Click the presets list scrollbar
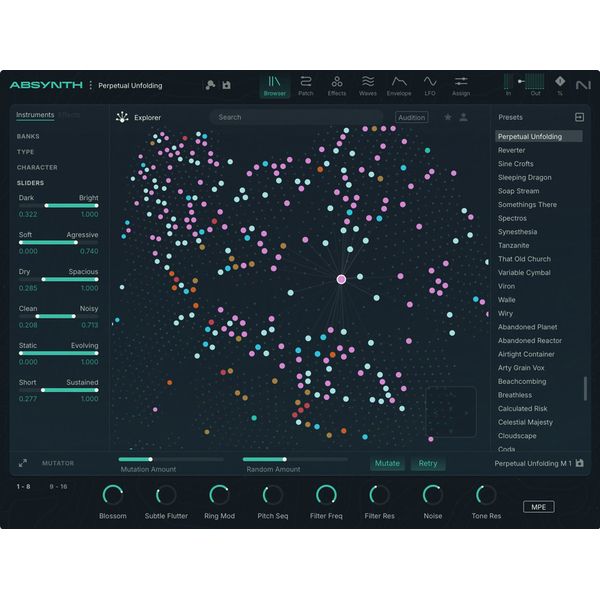This screenshot has height=600, width=600. click(585, 389)
